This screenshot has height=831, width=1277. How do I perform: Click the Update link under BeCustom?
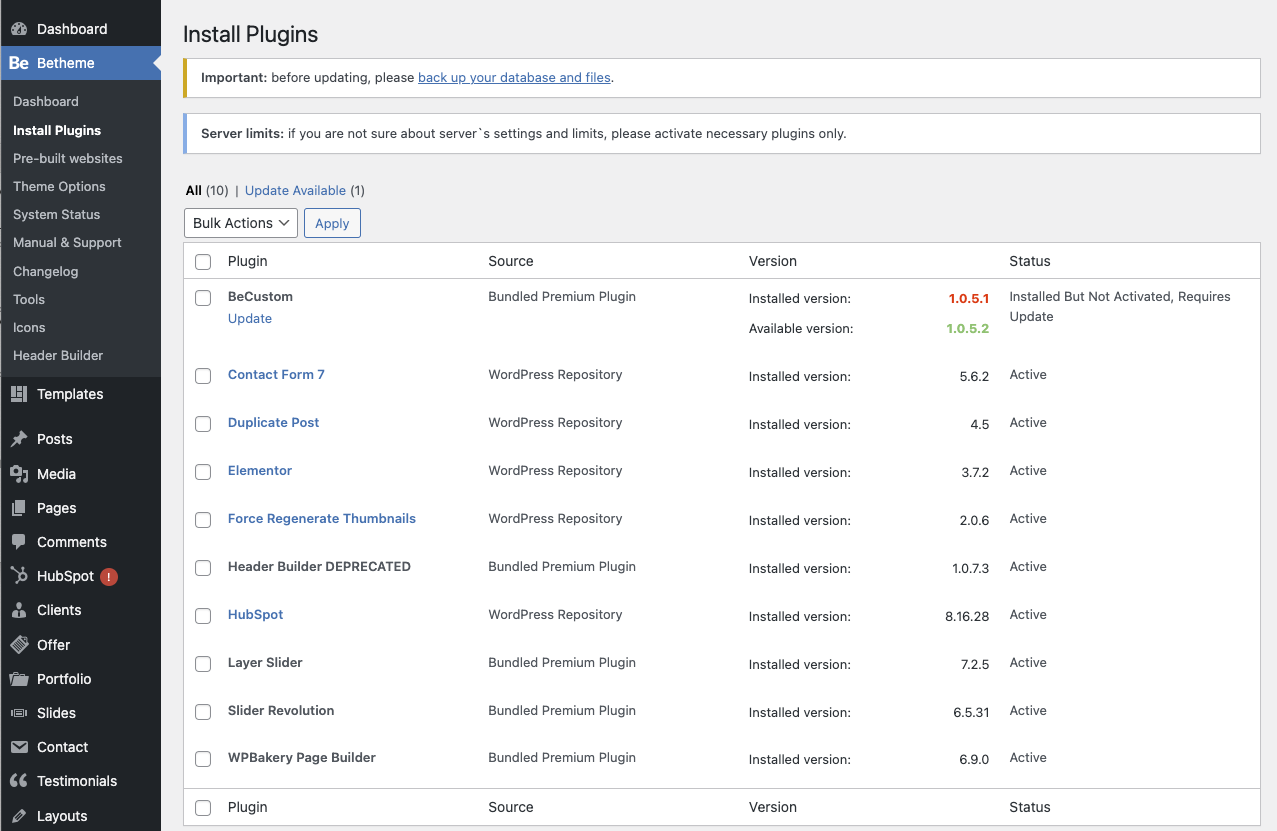click(250, 318)
